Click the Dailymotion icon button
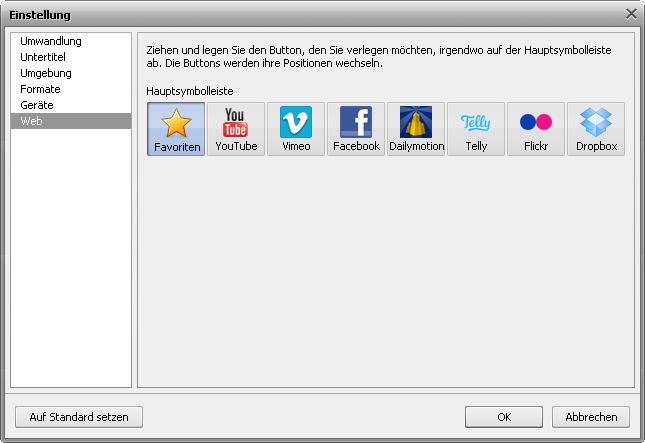Viewport: 645px width, 443px height. point(416,129)
